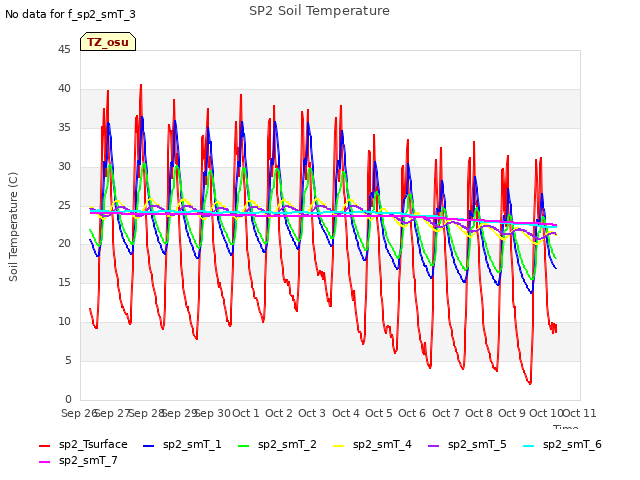Image resolution: width=640 pixels, height=480 pixels.
Task: Click the TZ_osu annotation label
Action: [108, 42]
